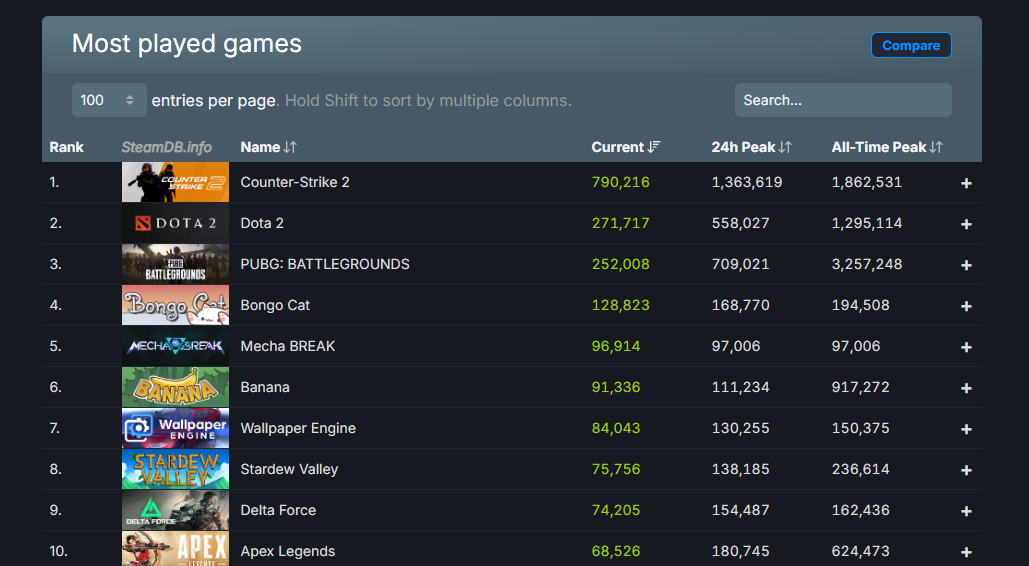Image resolution: width=1029 pixels, height=566 pixels.
Task: Select the 24h peak value 1,363,619
Action: tap(747, 182)
